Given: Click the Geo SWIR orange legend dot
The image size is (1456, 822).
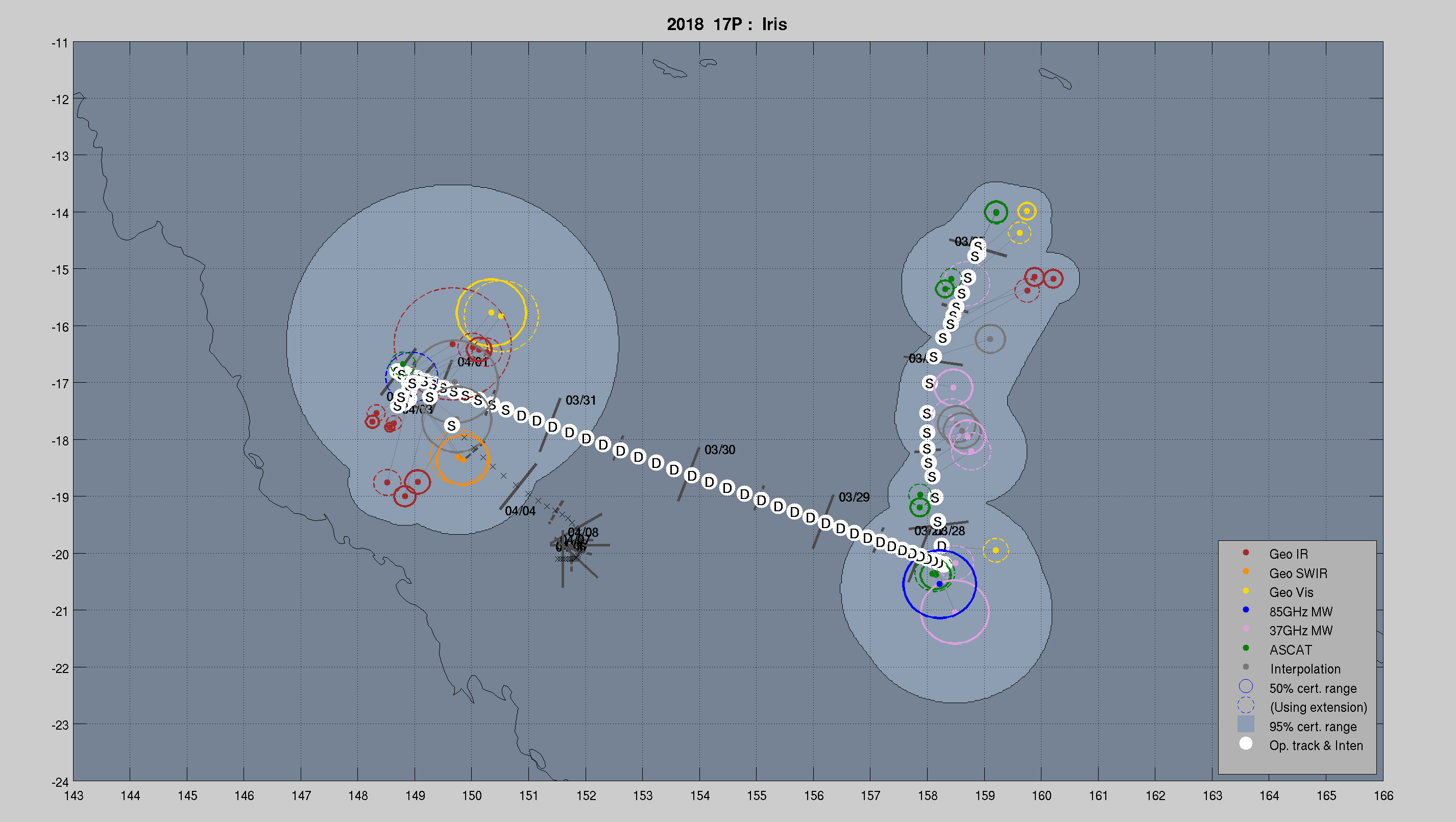Looking at the screenshot, I should click(x=1245, y=572).
